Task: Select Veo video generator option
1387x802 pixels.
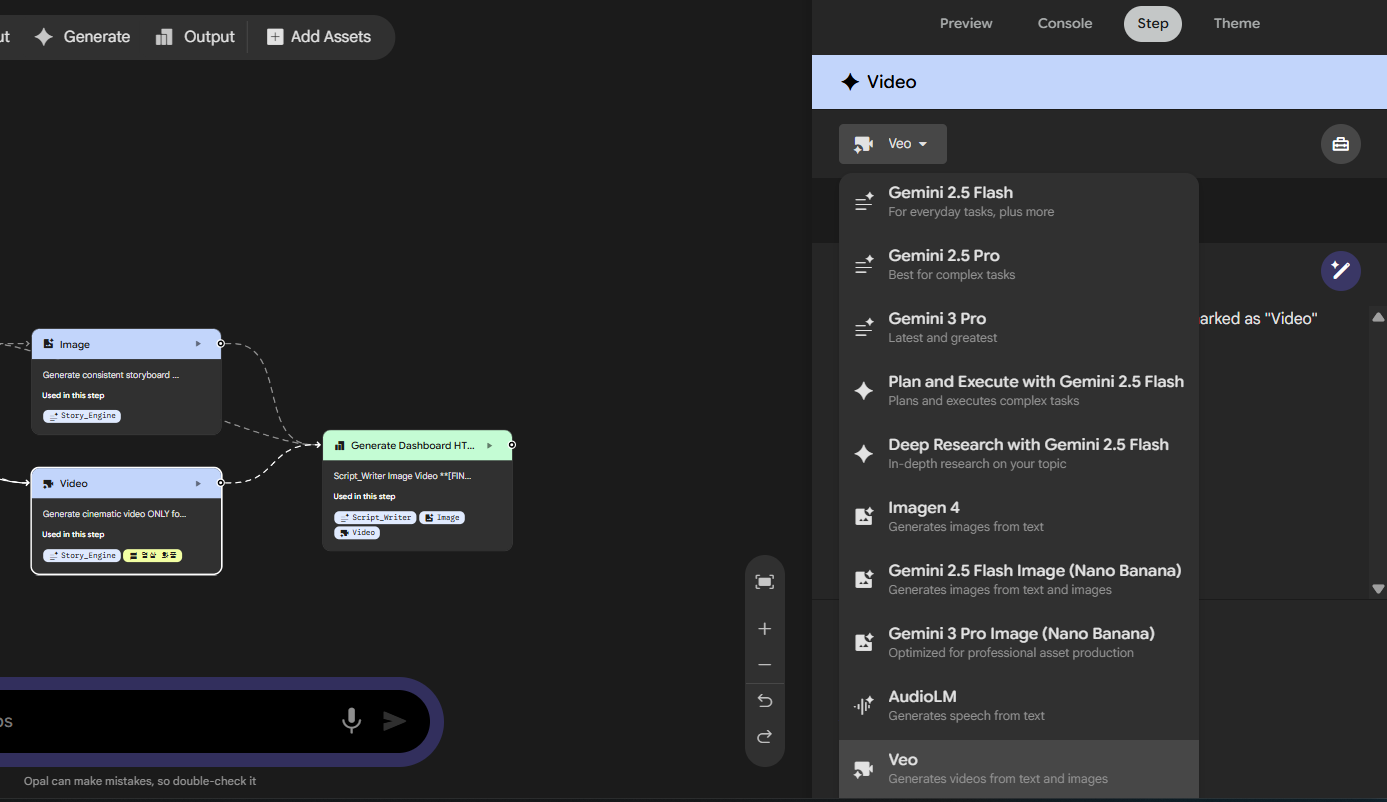Action: pyautogui.click(x=1018, y=768)
